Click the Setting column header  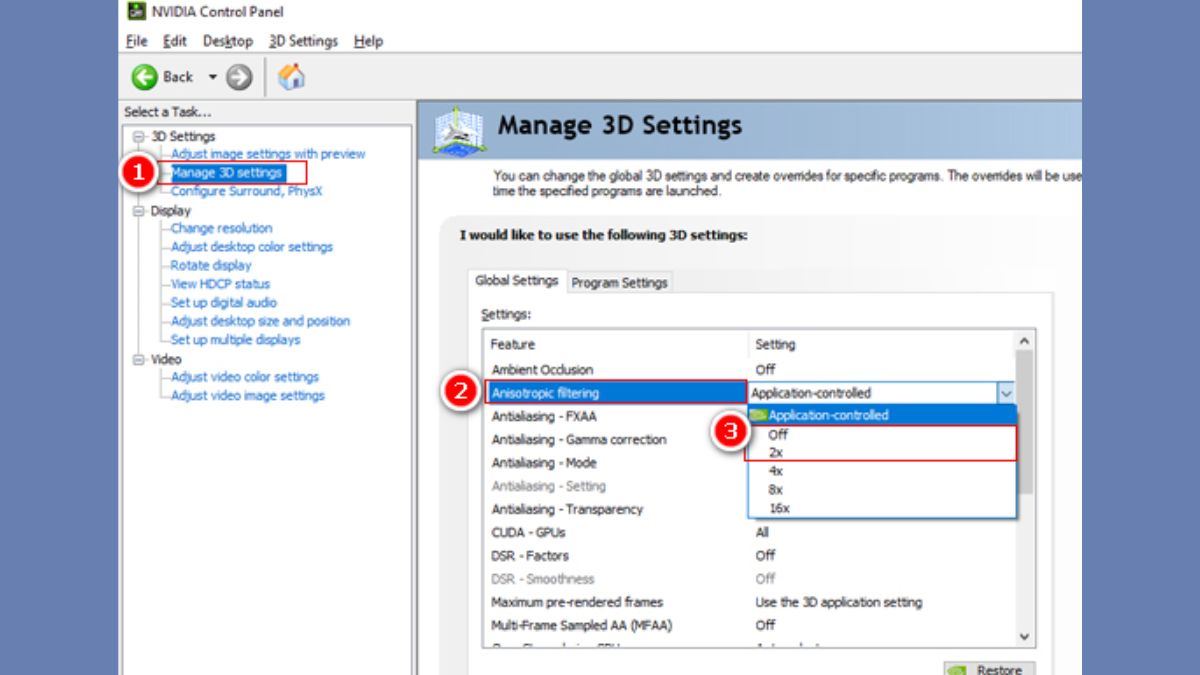tap(882, 344)
